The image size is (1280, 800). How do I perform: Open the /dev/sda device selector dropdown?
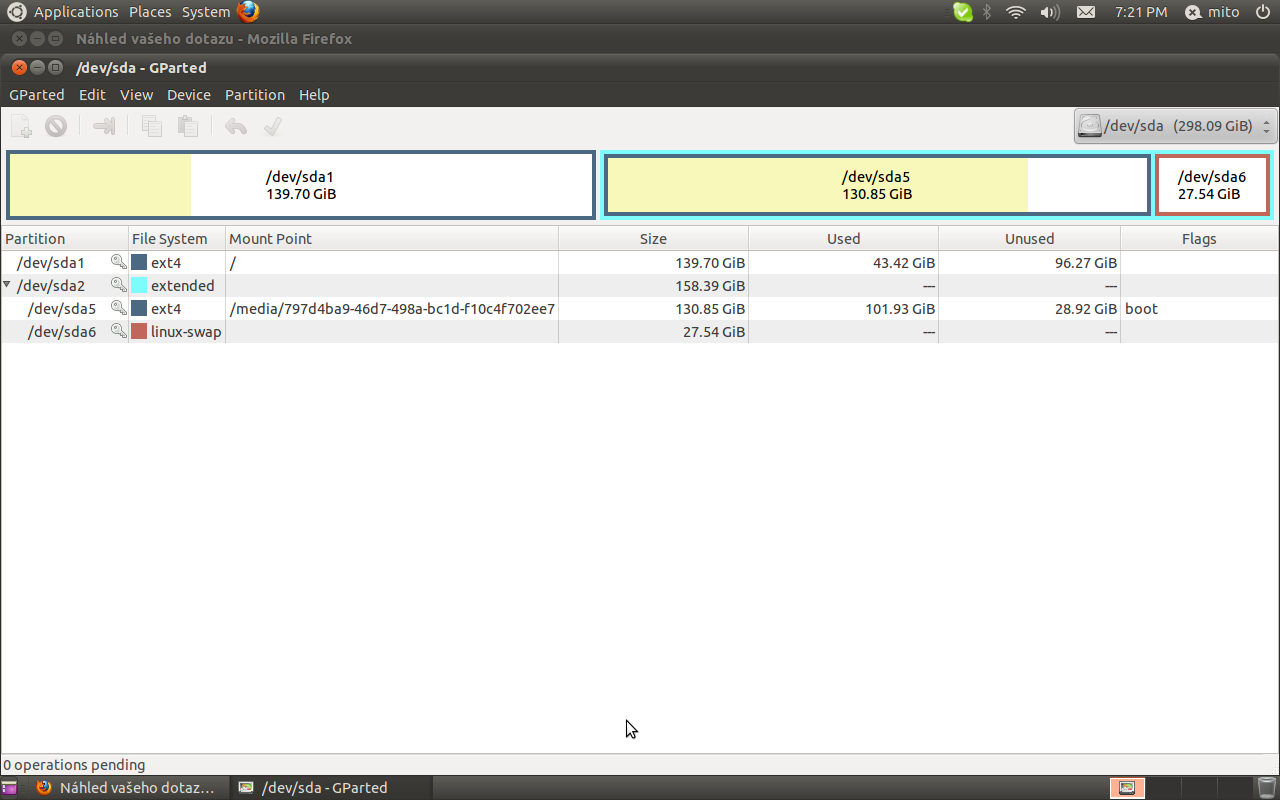1175,126
